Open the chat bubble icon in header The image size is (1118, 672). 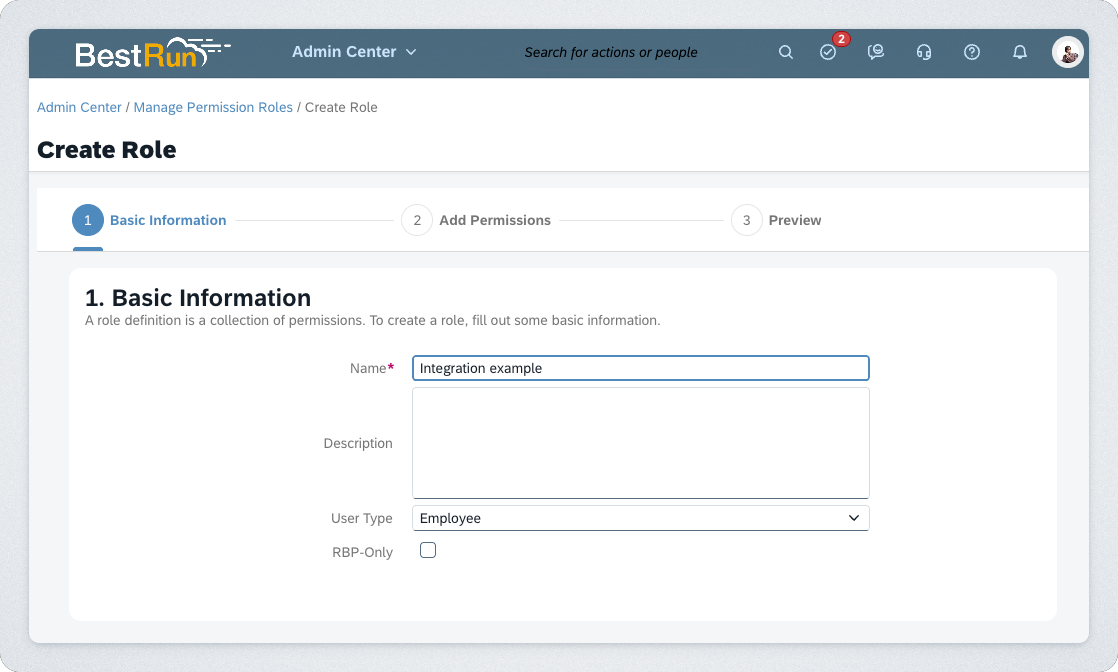(x=876, y=52)
